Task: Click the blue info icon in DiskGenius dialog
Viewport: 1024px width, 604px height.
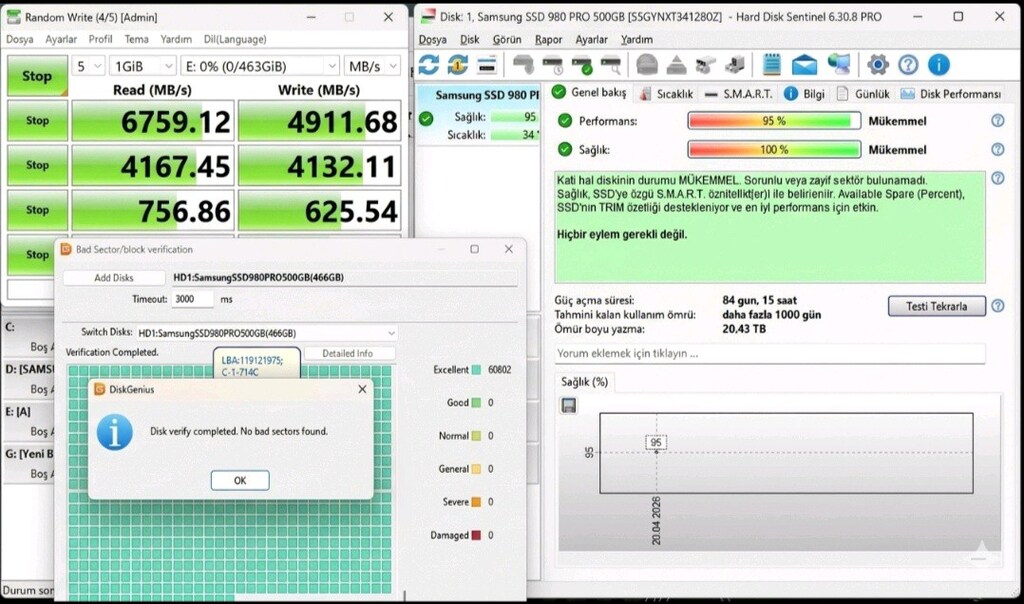Action: (115, 432)
